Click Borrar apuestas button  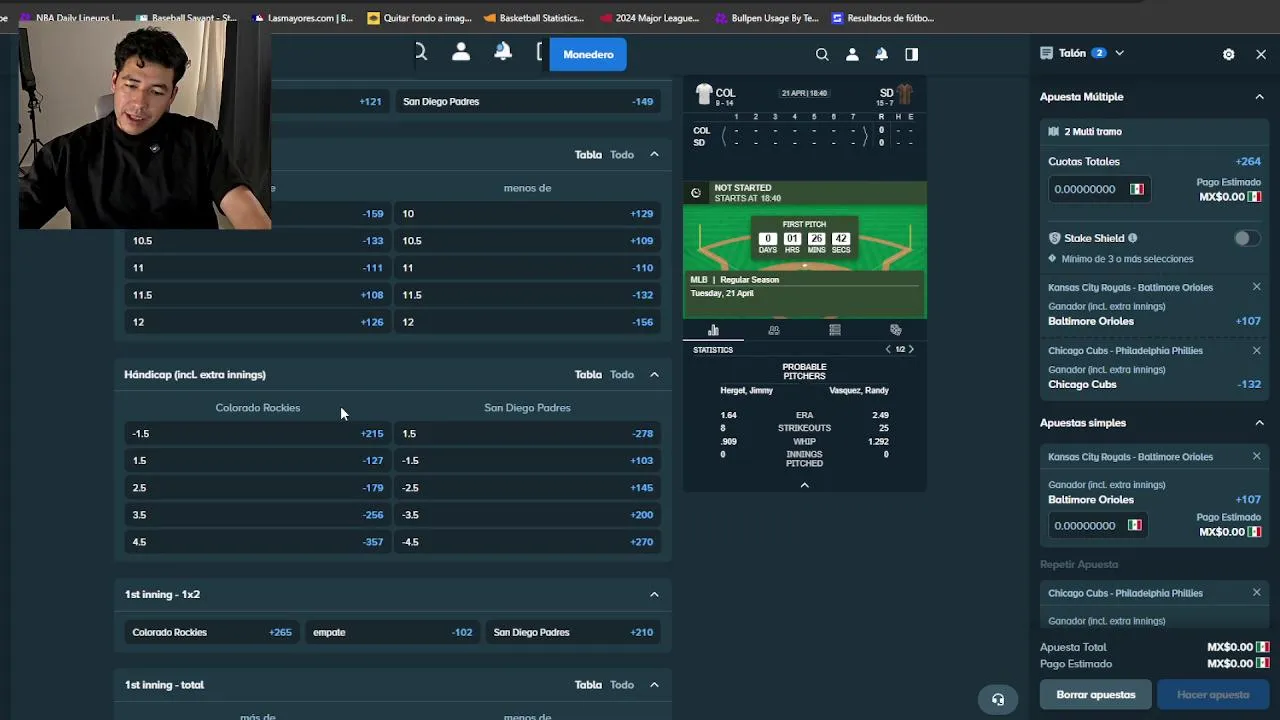point(1096,694)
